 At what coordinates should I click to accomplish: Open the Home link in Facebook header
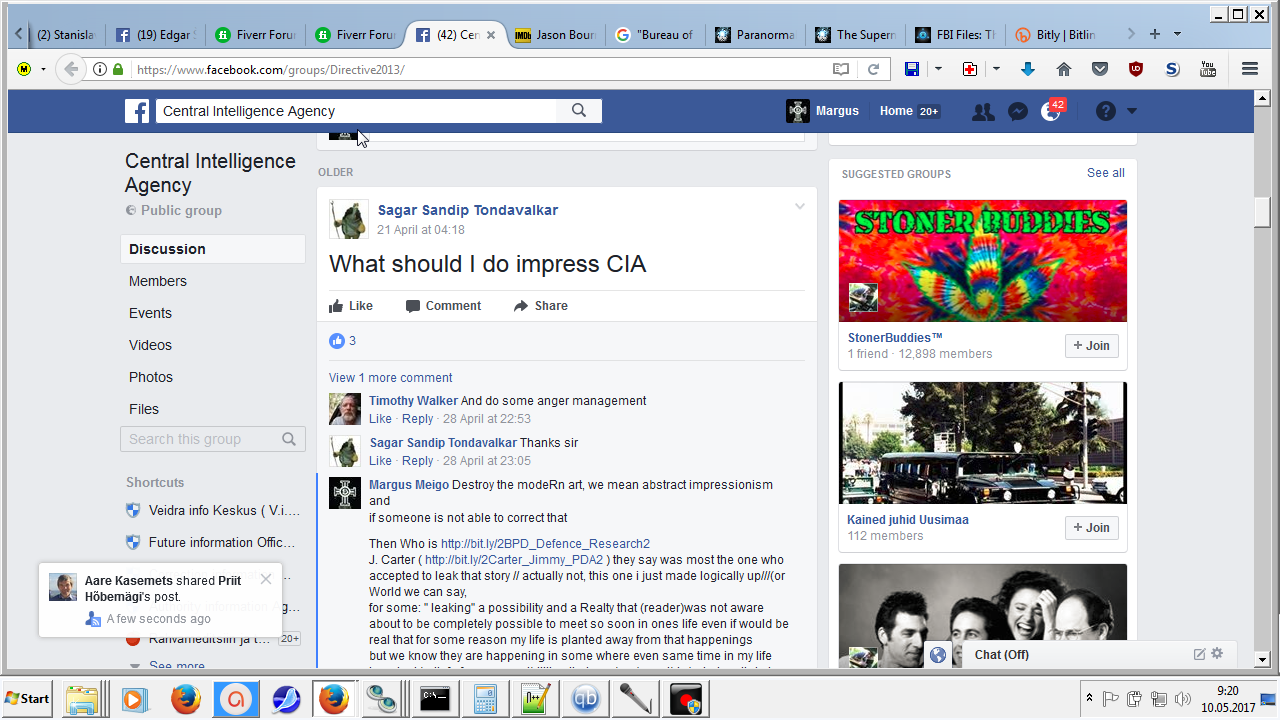tap(896, 111)
